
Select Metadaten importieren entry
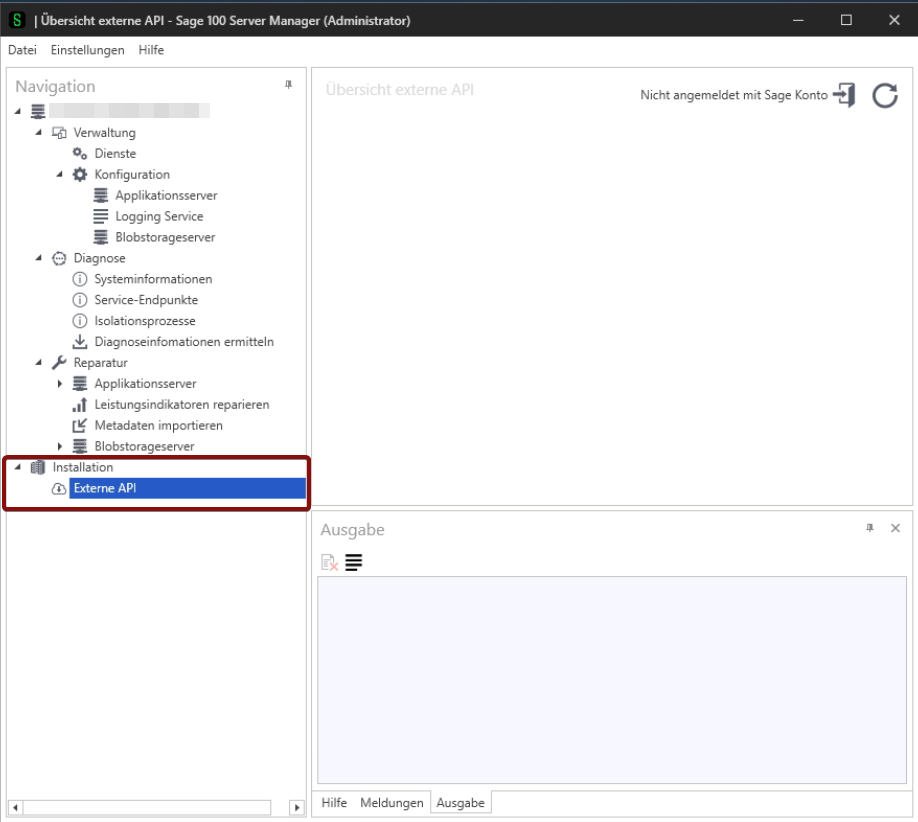click(x=159, y=425)
